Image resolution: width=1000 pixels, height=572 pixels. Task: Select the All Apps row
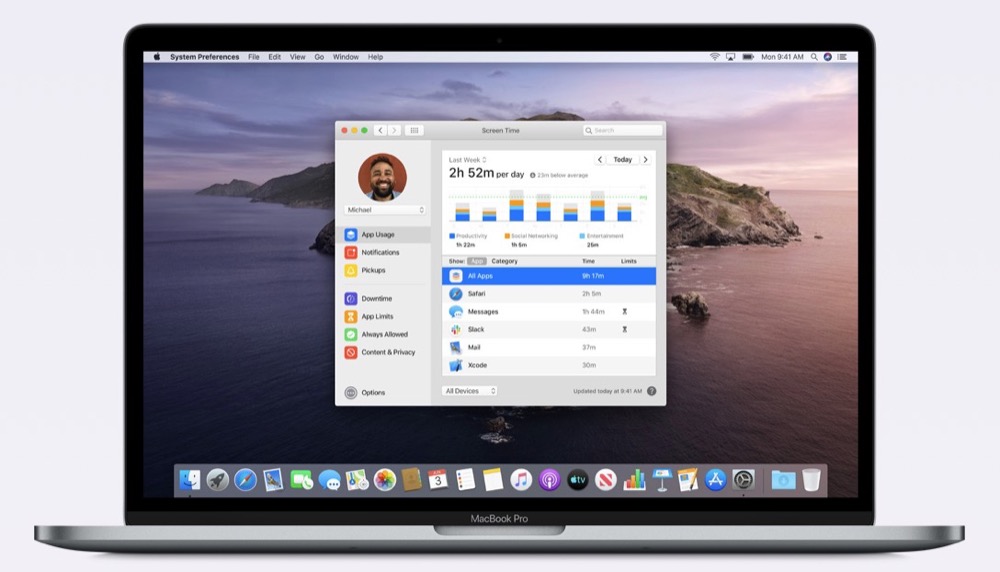pyautogui.click(x=548, y=276)
